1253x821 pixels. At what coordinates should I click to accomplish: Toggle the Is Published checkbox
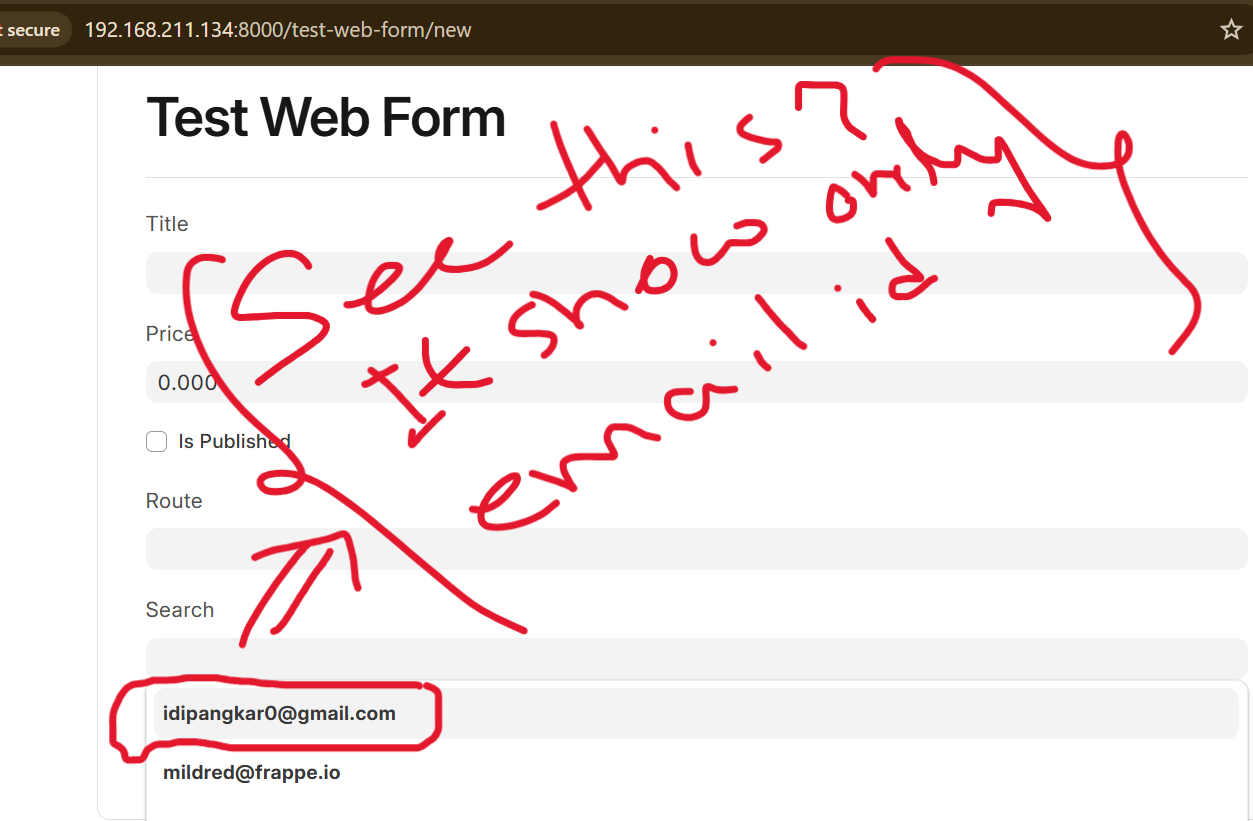[156, 441]
